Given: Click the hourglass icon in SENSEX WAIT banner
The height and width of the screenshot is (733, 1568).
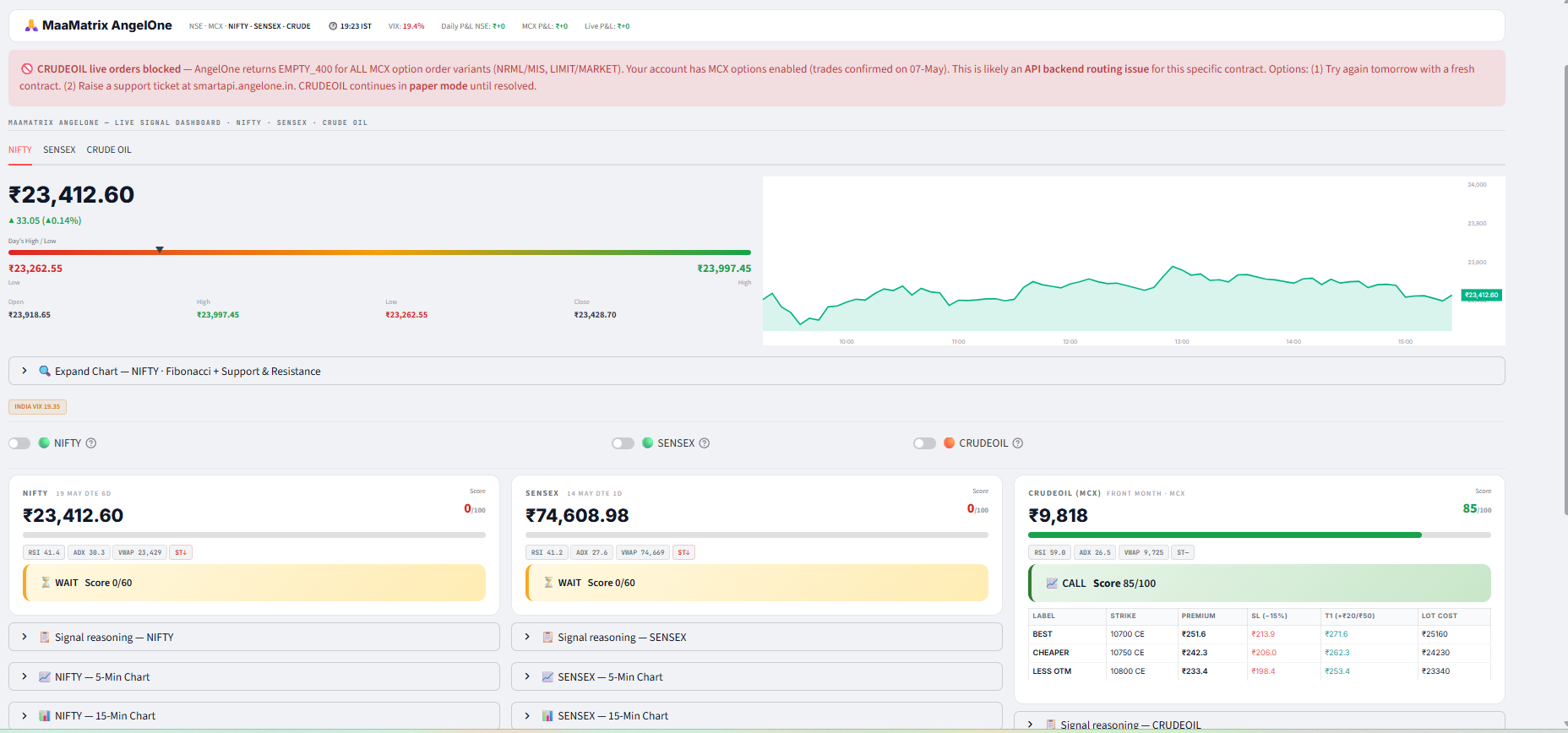Looking at the screenshot, I should pos(549,583).
